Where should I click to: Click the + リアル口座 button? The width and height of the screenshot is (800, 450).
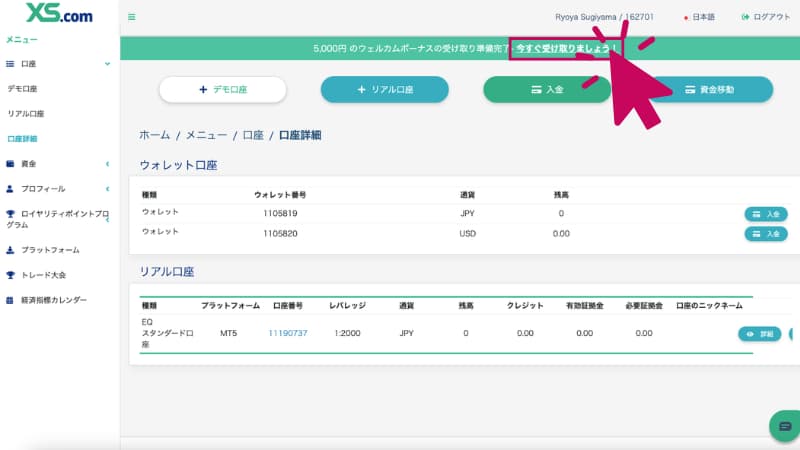[385, 90]
